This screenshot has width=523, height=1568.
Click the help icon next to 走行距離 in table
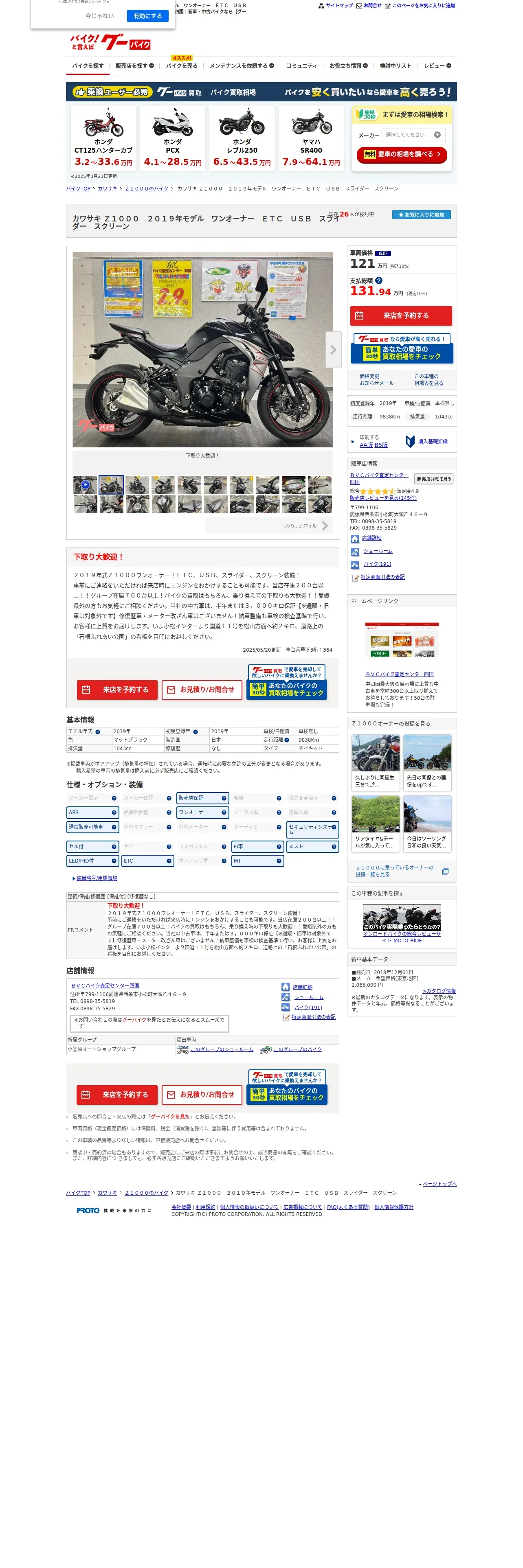287,740
